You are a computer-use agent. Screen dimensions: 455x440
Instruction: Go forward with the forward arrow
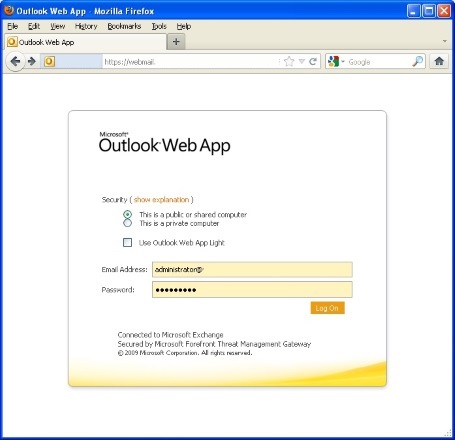[x=32, y=61]
